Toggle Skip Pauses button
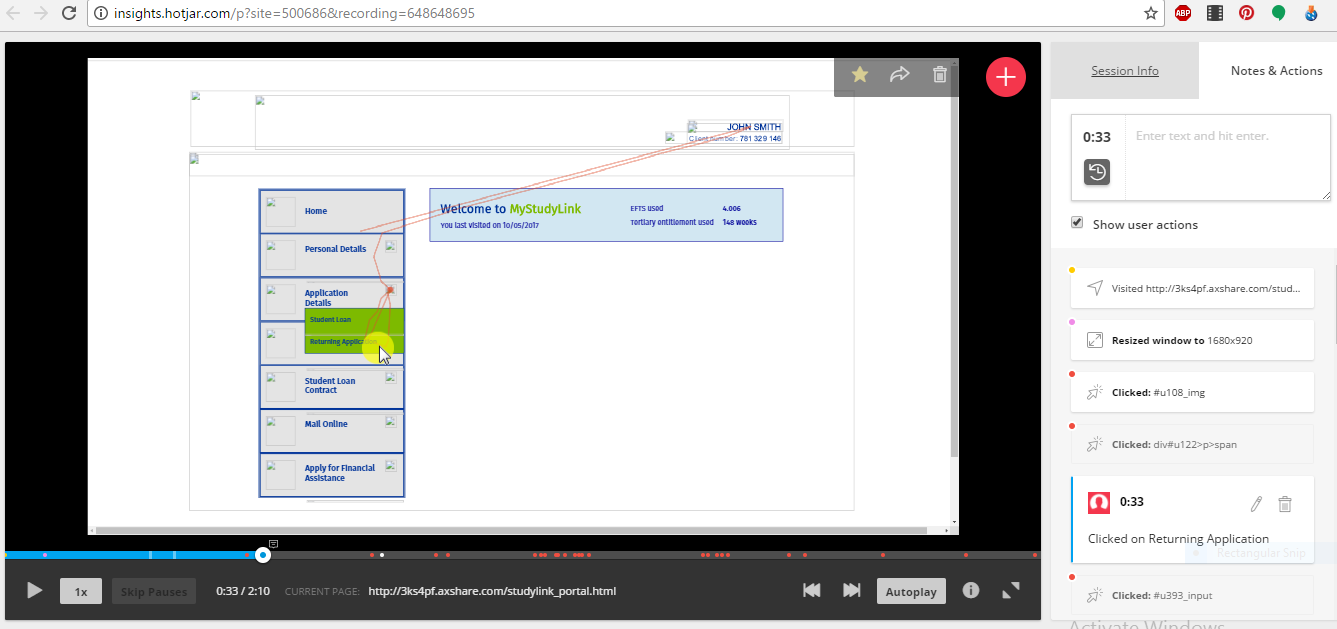The width and height of the screenshot is (1337, 629). pyautogui.click(x=154, y=591)
